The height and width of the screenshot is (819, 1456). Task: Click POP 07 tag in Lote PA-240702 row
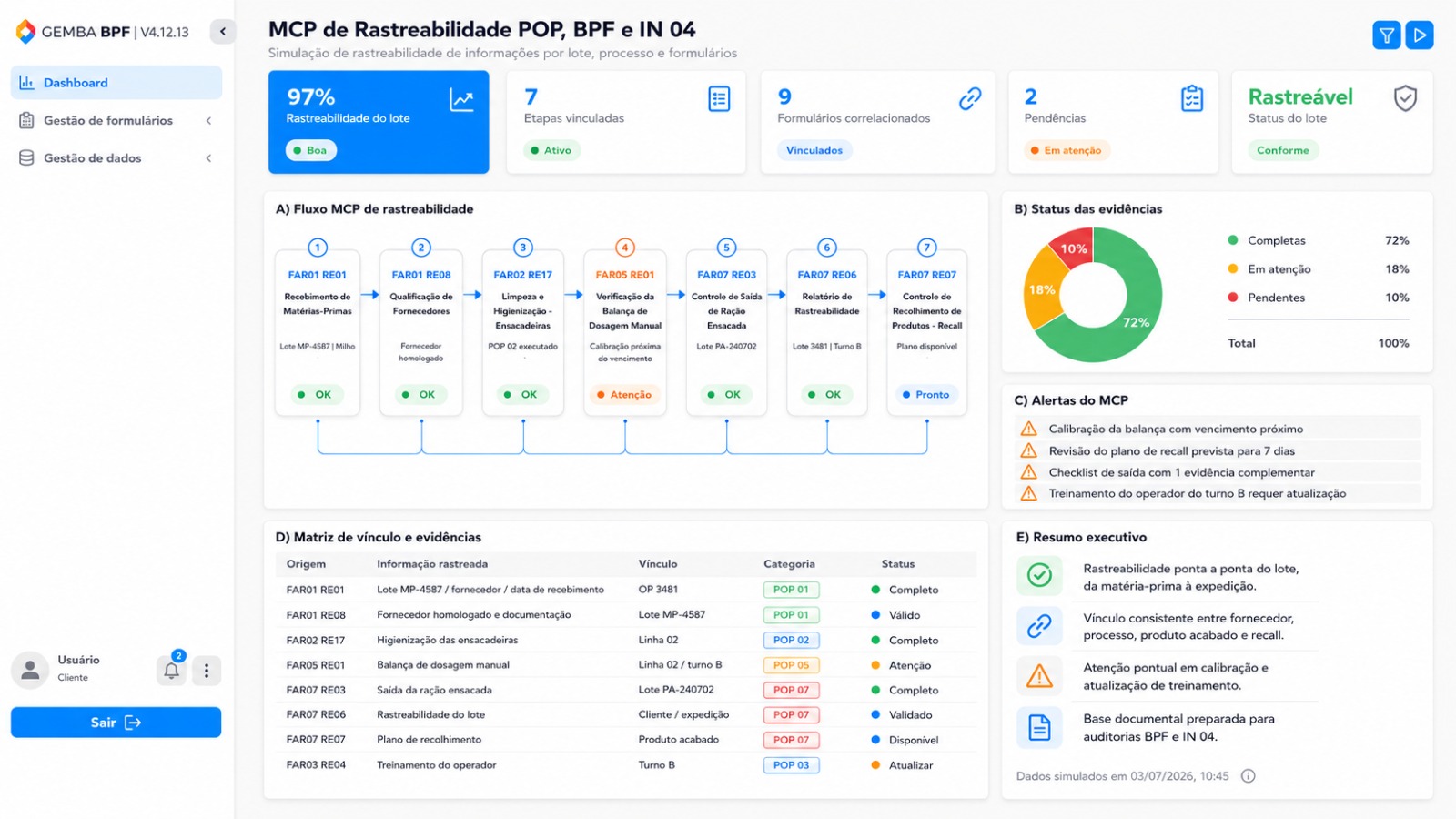tap(791, 690)
